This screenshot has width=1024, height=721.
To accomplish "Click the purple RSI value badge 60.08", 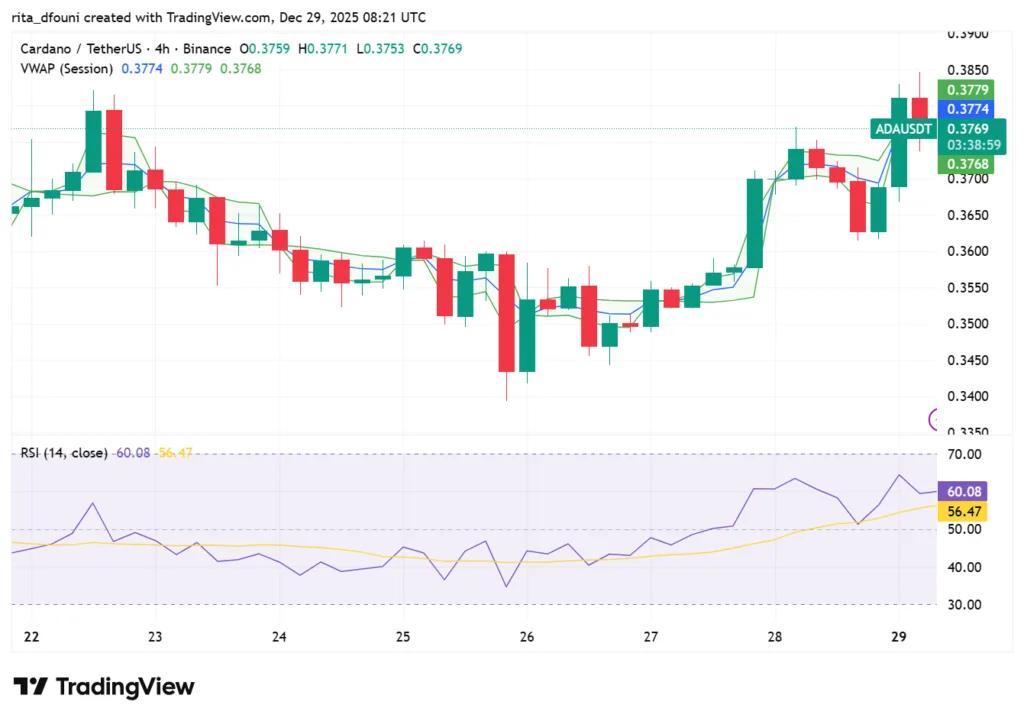I will [963, 491].
